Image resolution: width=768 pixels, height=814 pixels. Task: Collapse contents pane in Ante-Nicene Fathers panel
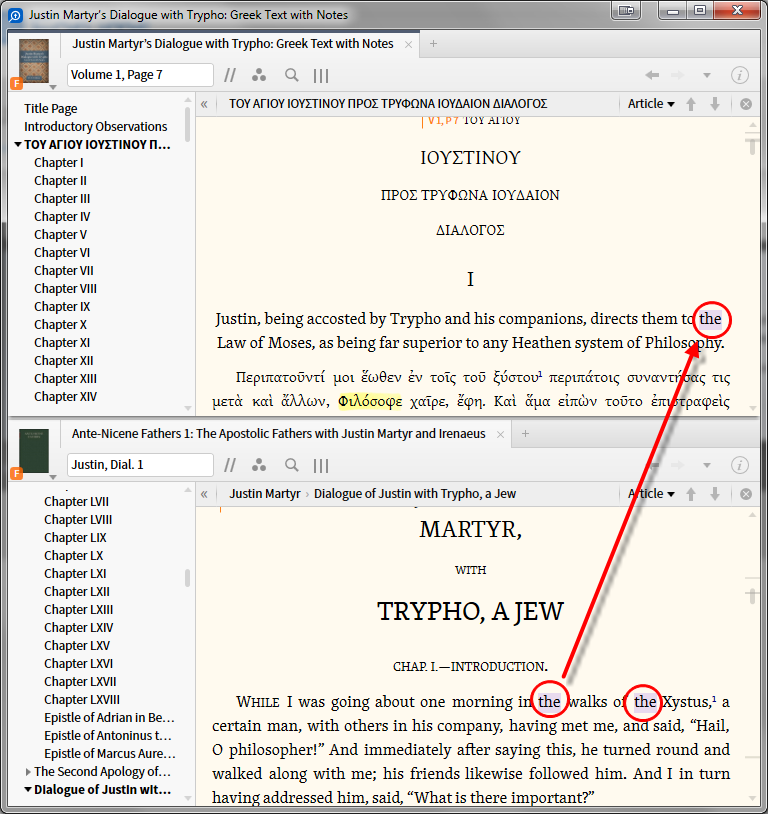[204, 494]
